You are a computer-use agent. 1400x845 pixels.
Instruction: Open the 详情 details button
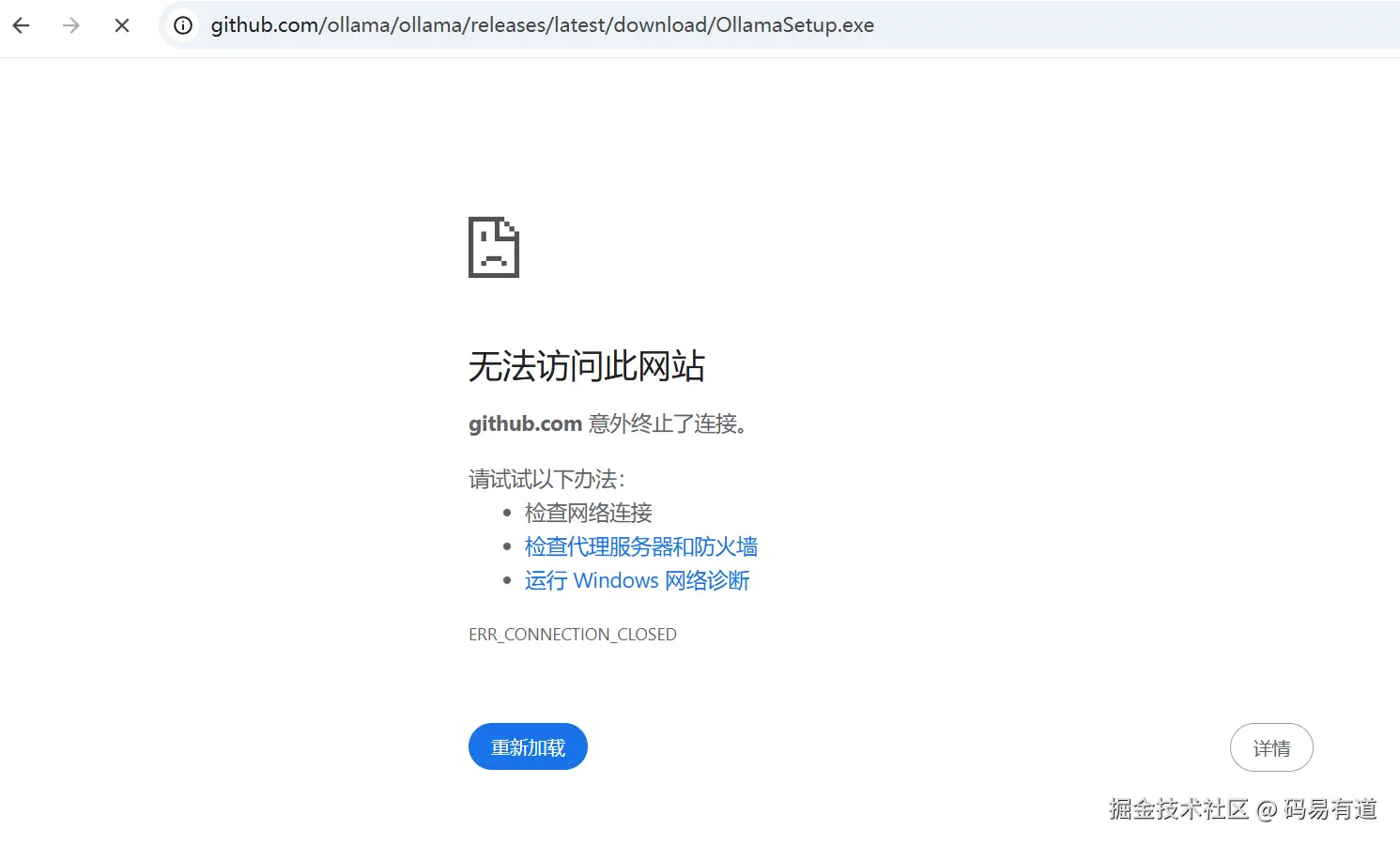(x=1271, y=747)
